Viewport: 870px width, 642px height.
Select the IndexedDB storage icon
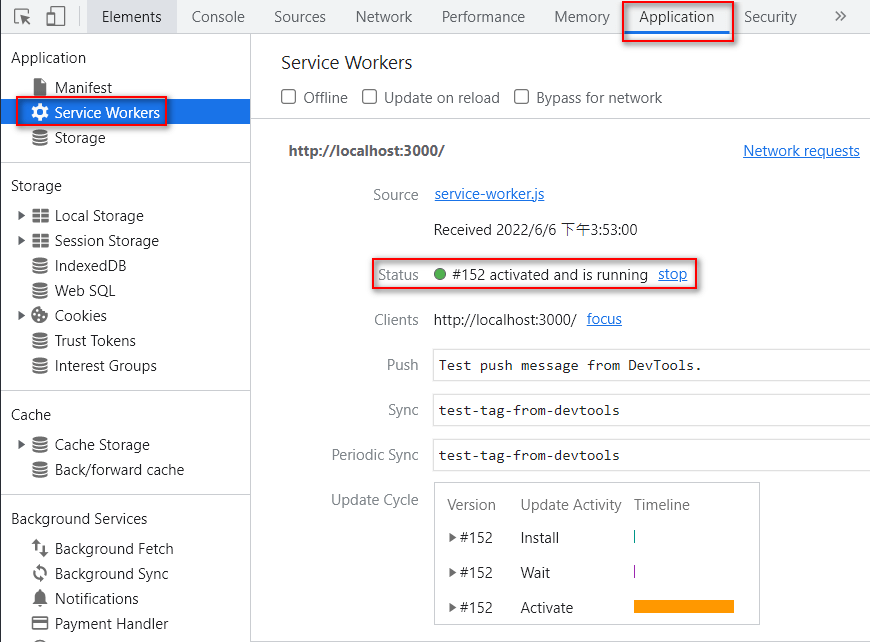coord(42,266)
